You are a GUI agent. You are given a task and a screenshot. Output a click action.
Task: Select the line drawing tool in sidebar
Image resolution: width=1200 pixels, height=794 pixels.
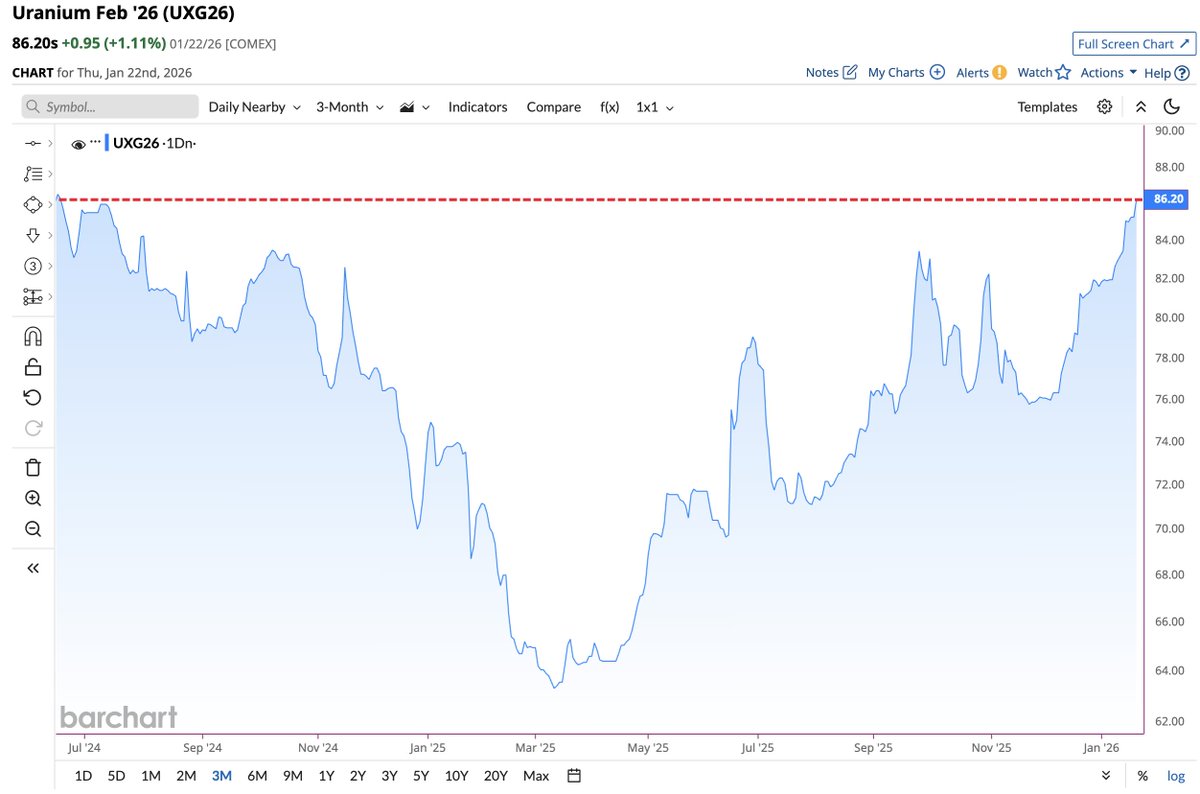32,144
